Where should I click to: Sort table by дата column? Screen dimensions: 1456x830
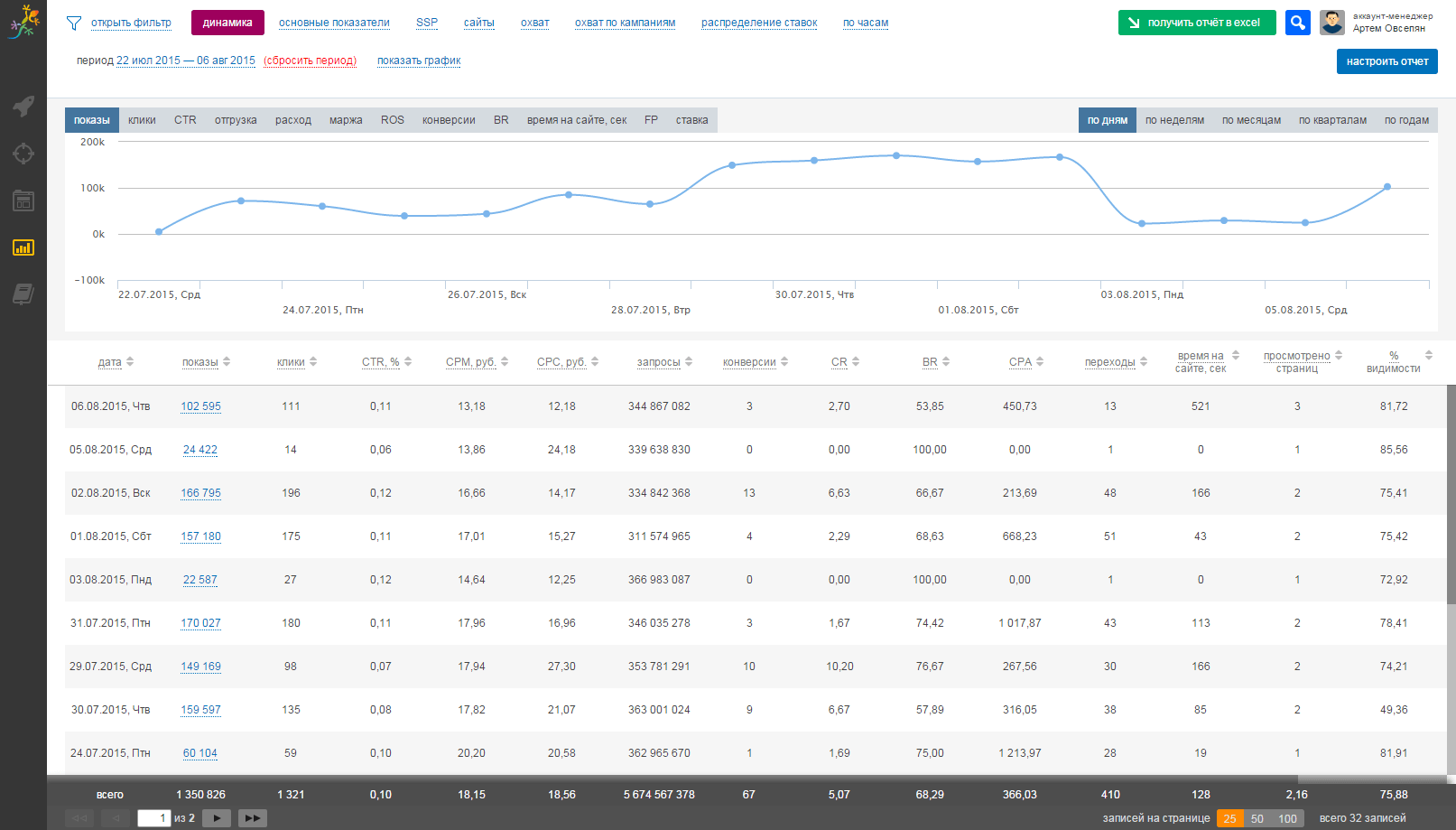(109, 362)
